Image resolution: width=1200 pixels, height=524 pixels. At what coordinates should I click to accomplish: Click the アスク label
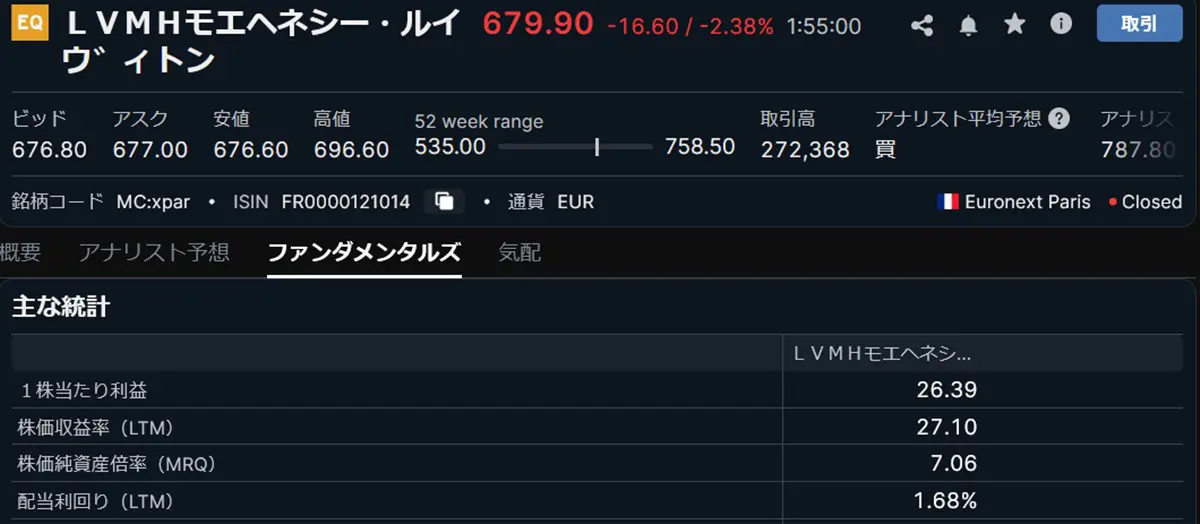click(140, 119)
